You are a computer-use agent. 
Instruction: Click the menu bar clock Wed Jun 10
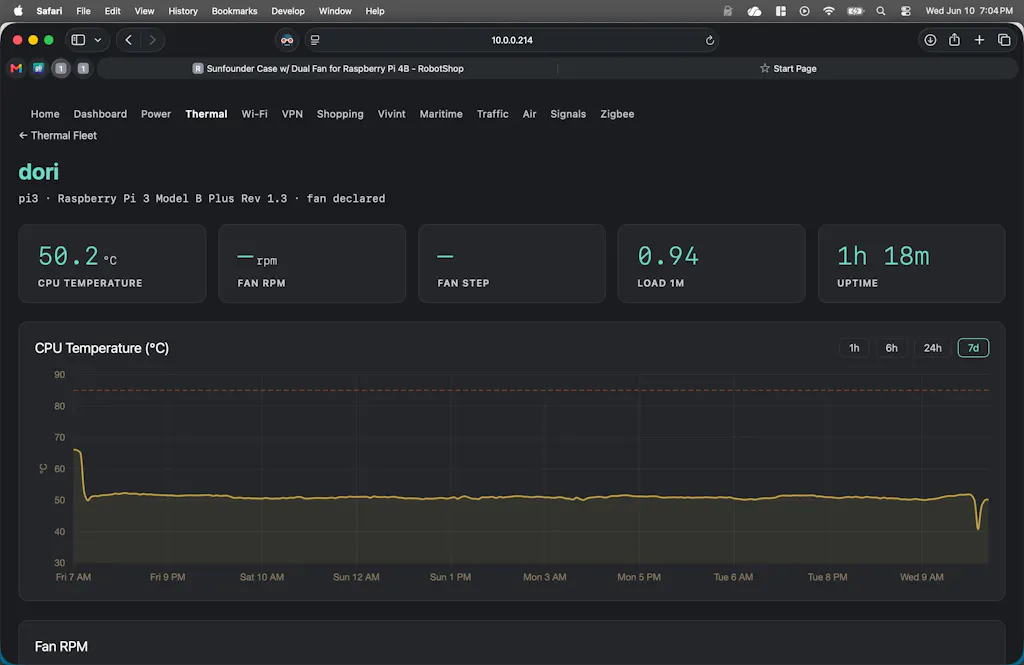click(969, 11)
